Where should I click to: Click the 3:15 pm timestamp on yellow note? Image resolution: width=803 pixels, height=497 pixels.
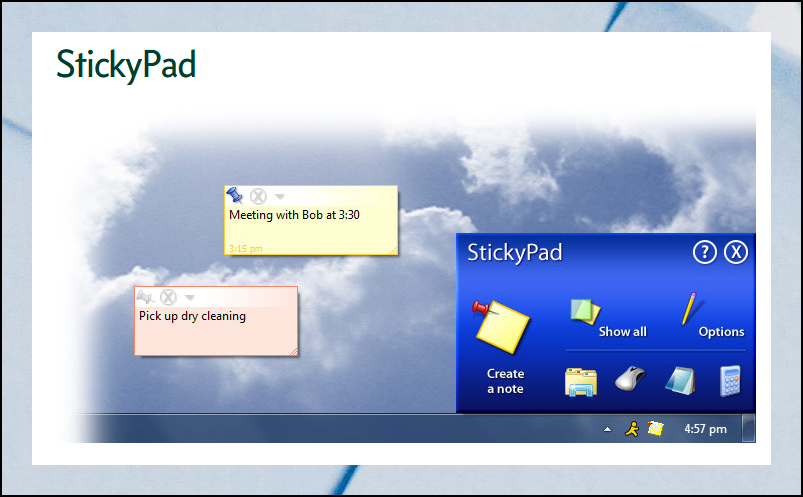[x=245, y=248]
